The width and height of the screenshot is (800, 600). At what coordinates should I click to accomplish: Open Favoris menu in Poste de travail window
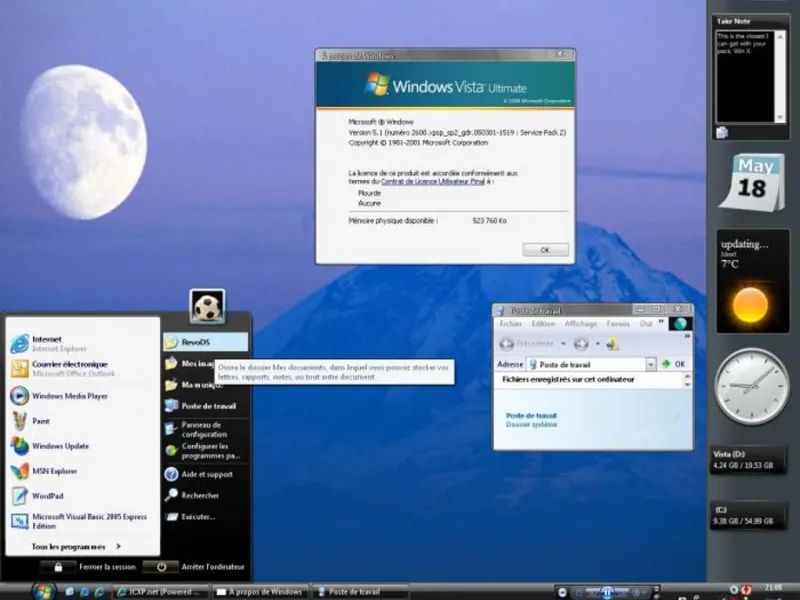point(618,323)
